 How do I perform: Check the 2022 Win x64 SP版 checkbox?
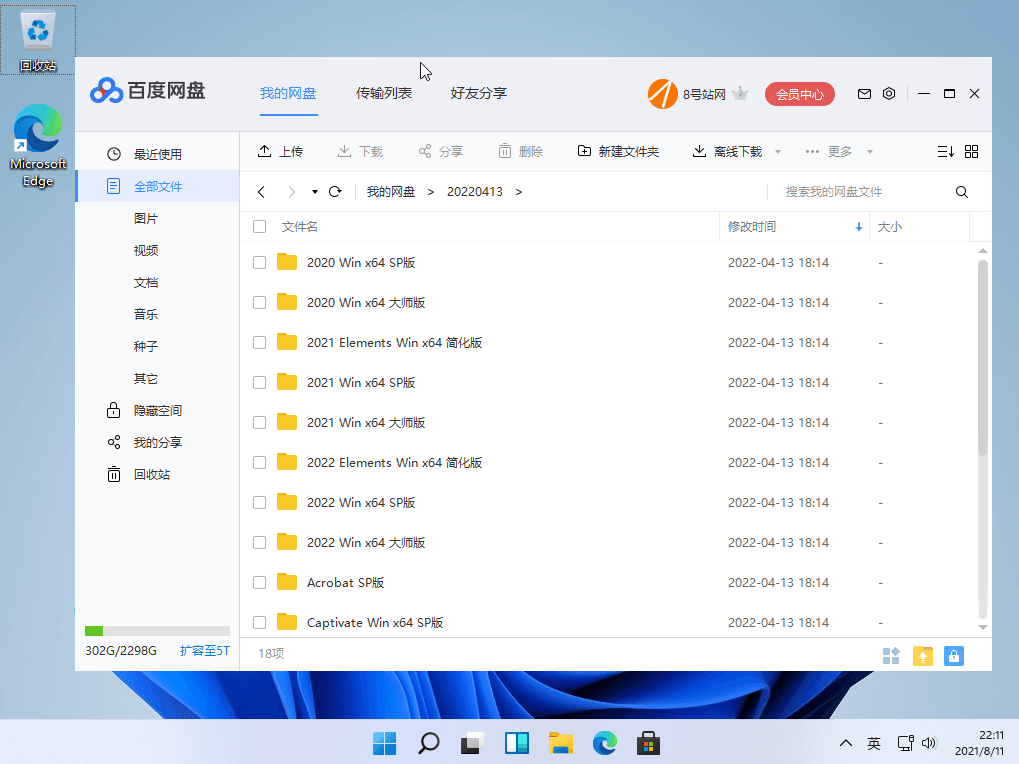(x=259, y=503)
